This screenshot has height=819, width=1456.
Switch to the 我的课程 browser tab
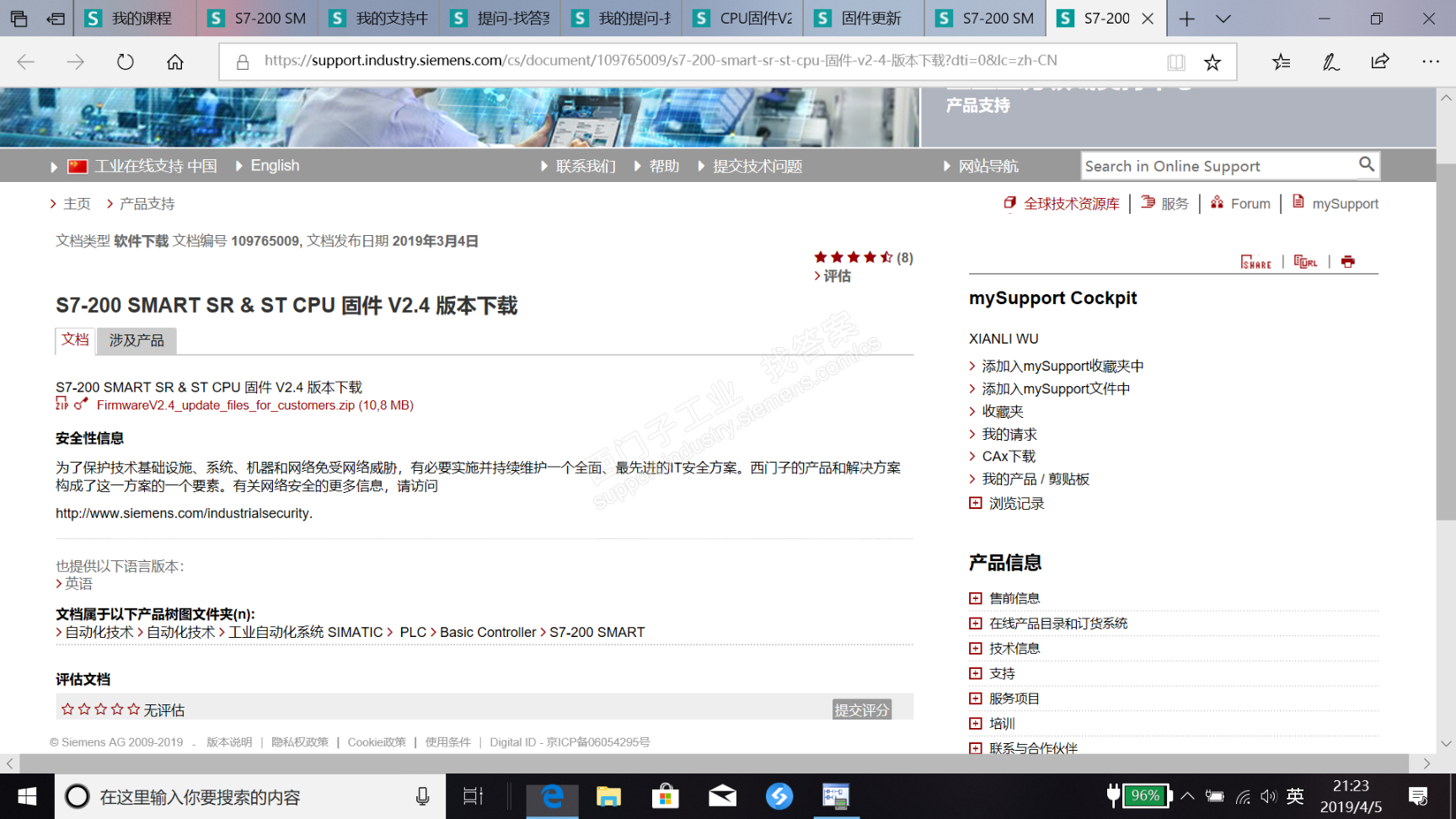(x=135, y=19)
